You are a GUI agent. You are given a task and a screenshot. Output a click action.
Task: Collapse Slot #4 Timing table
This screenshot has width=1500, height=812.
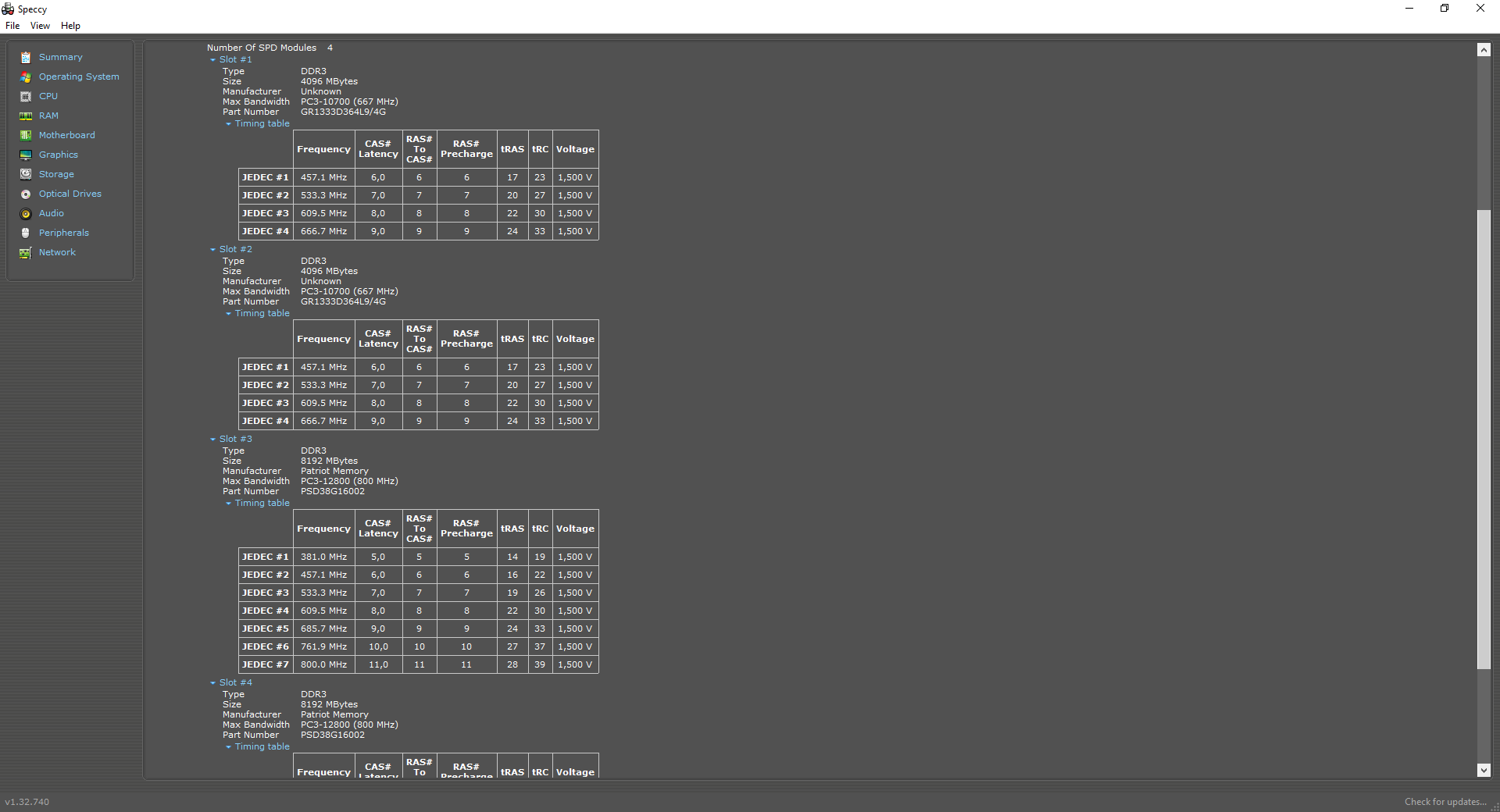click(228, 747)
